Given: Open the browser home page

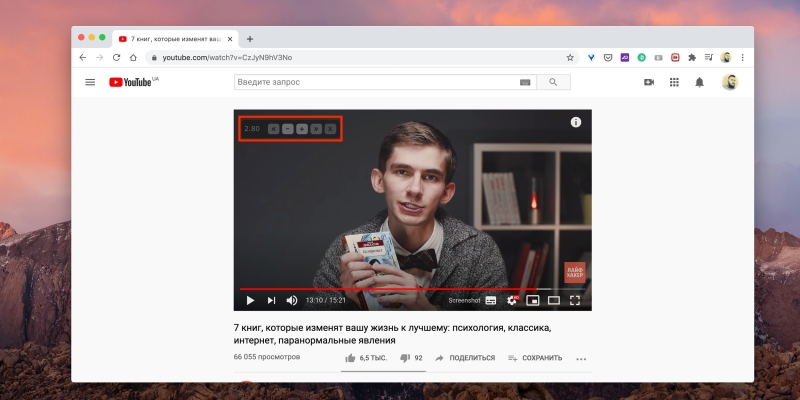Looking at the screenshot, I should (x=133, y=58).
